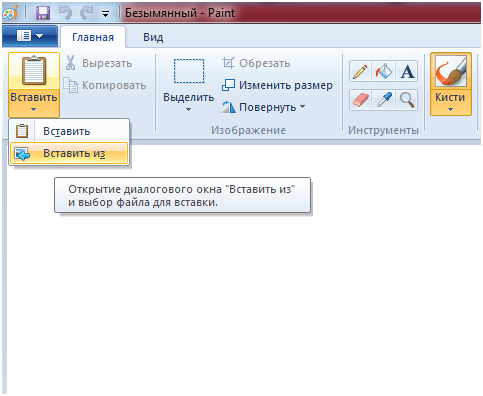The height and width of the screenshot is (396, 483).
Task: Open the Customize Quick Access Toolbar arrow
Action: click(x=105, y=14)
